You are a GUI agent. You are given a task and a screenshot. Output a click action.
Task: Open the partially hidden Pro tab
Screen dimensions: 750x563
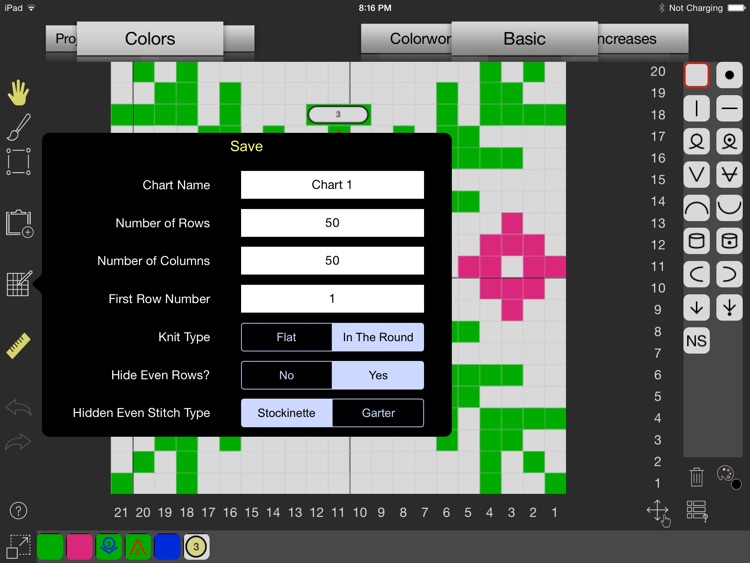[62, 39]
